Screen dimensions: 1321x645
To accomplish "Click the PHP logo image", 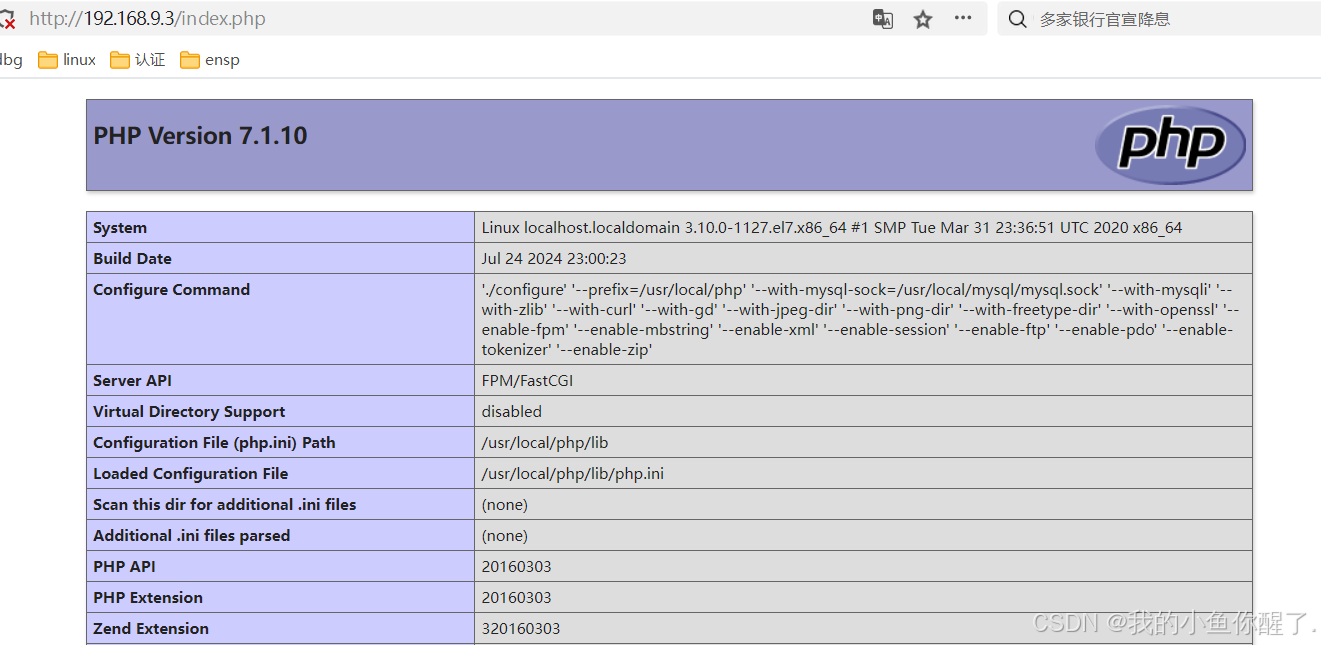I will click(x=1170, y=145).
